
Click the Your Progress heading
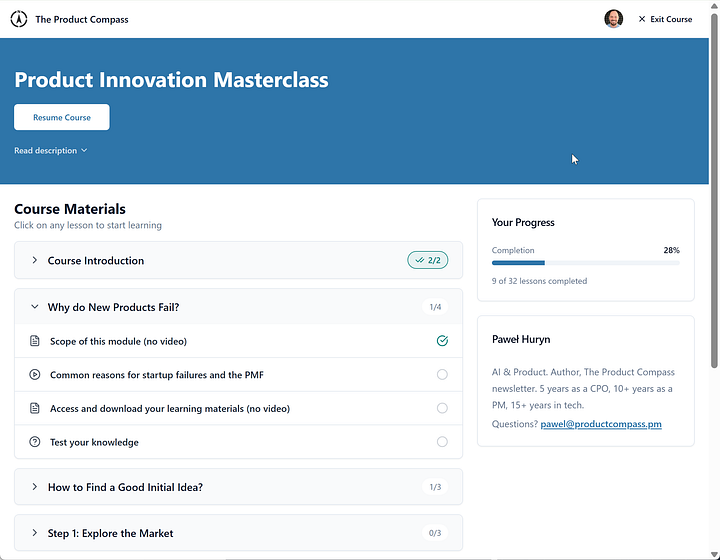tap(523, 223)
